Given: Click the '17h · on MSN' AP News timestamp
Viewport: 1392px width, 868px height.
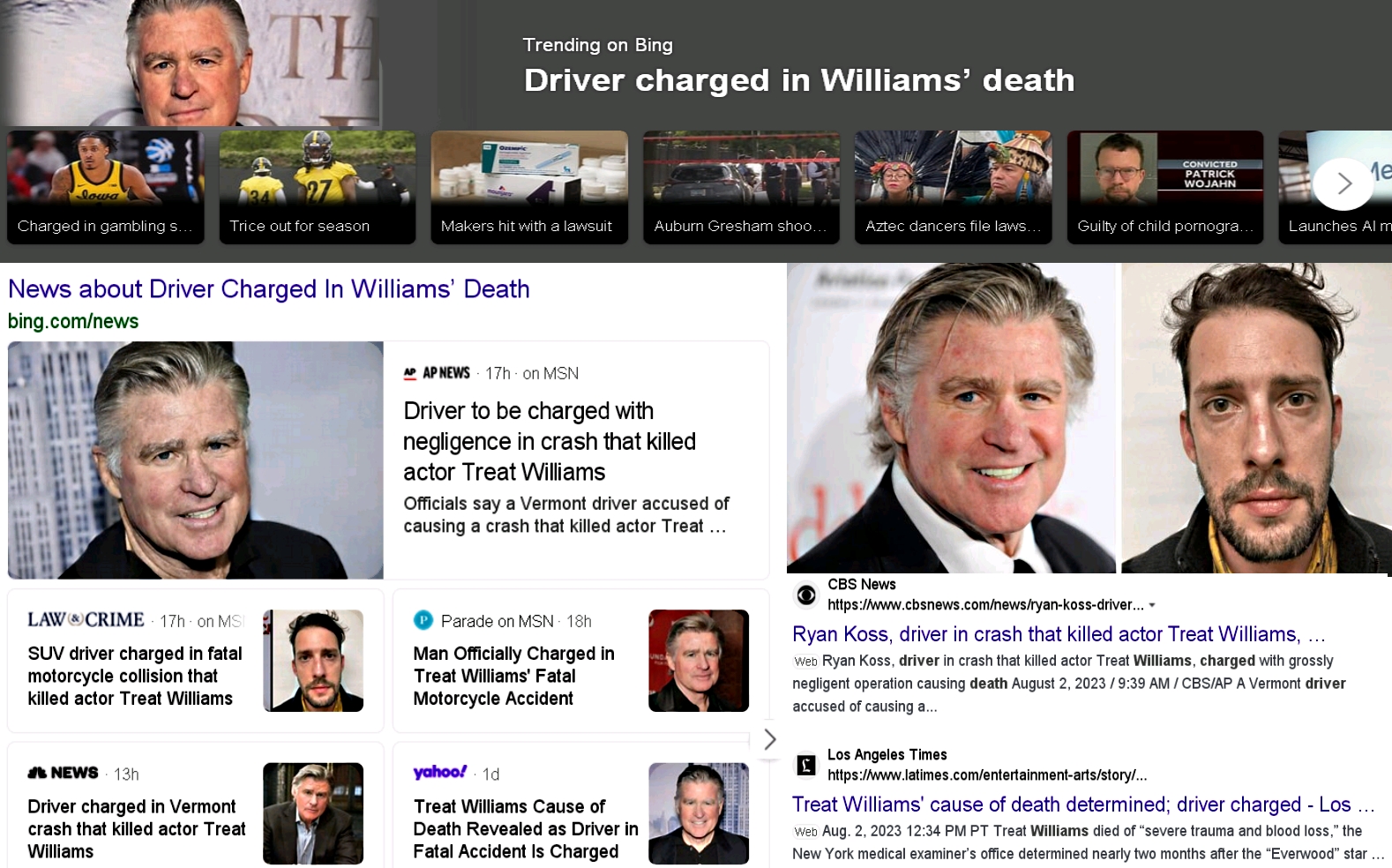Looking at the screenshot, I should point(532,373).
